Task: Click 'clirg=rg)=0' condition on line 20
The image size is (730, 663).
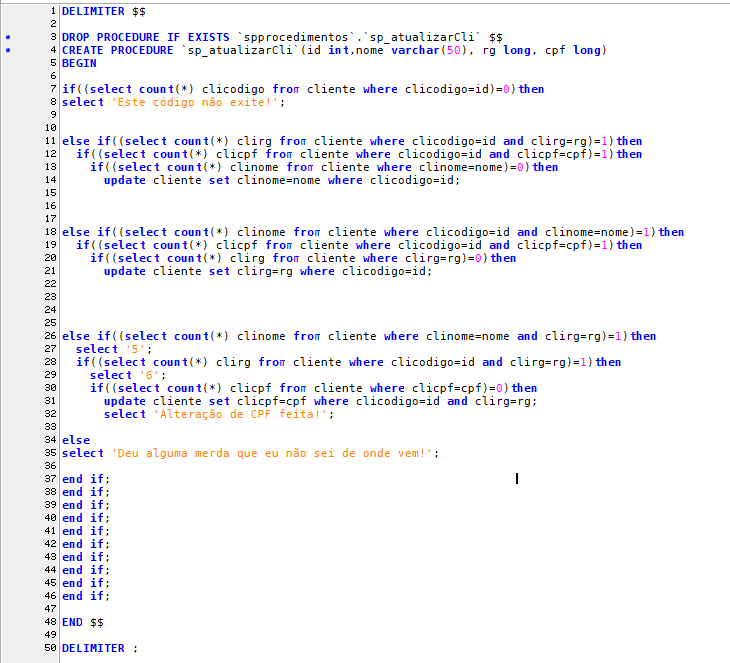Action: tap(443, 258)
